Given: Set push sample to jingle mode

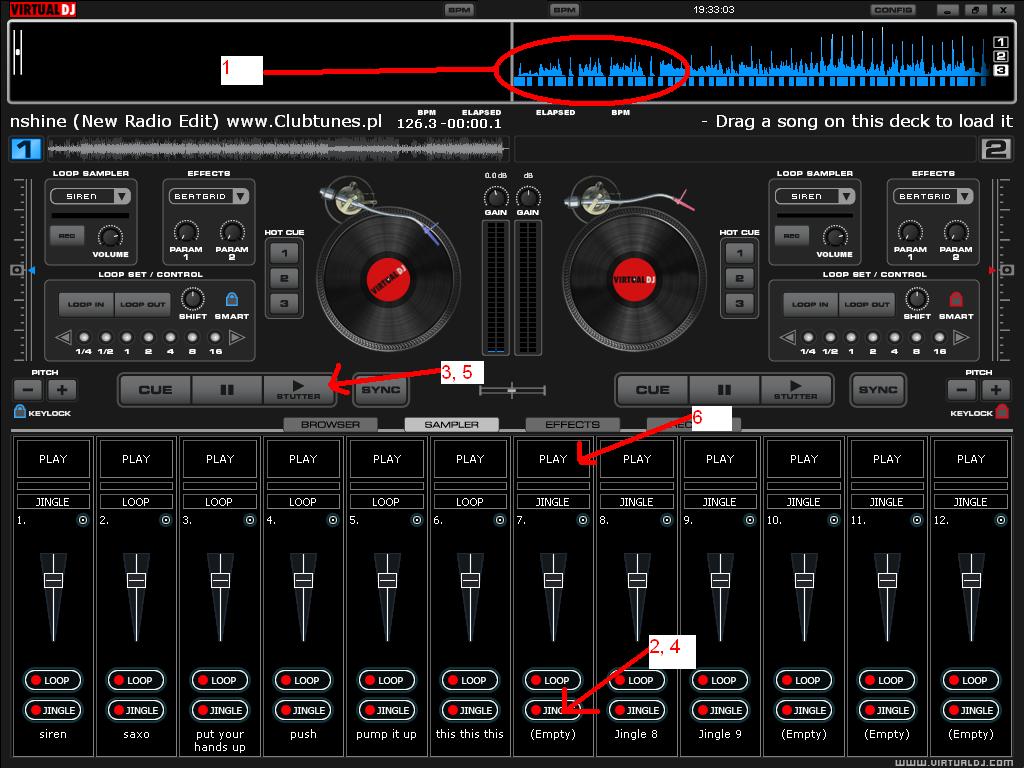Looking at the screenshot, I should pyautogui.click(x=303, y=710).
